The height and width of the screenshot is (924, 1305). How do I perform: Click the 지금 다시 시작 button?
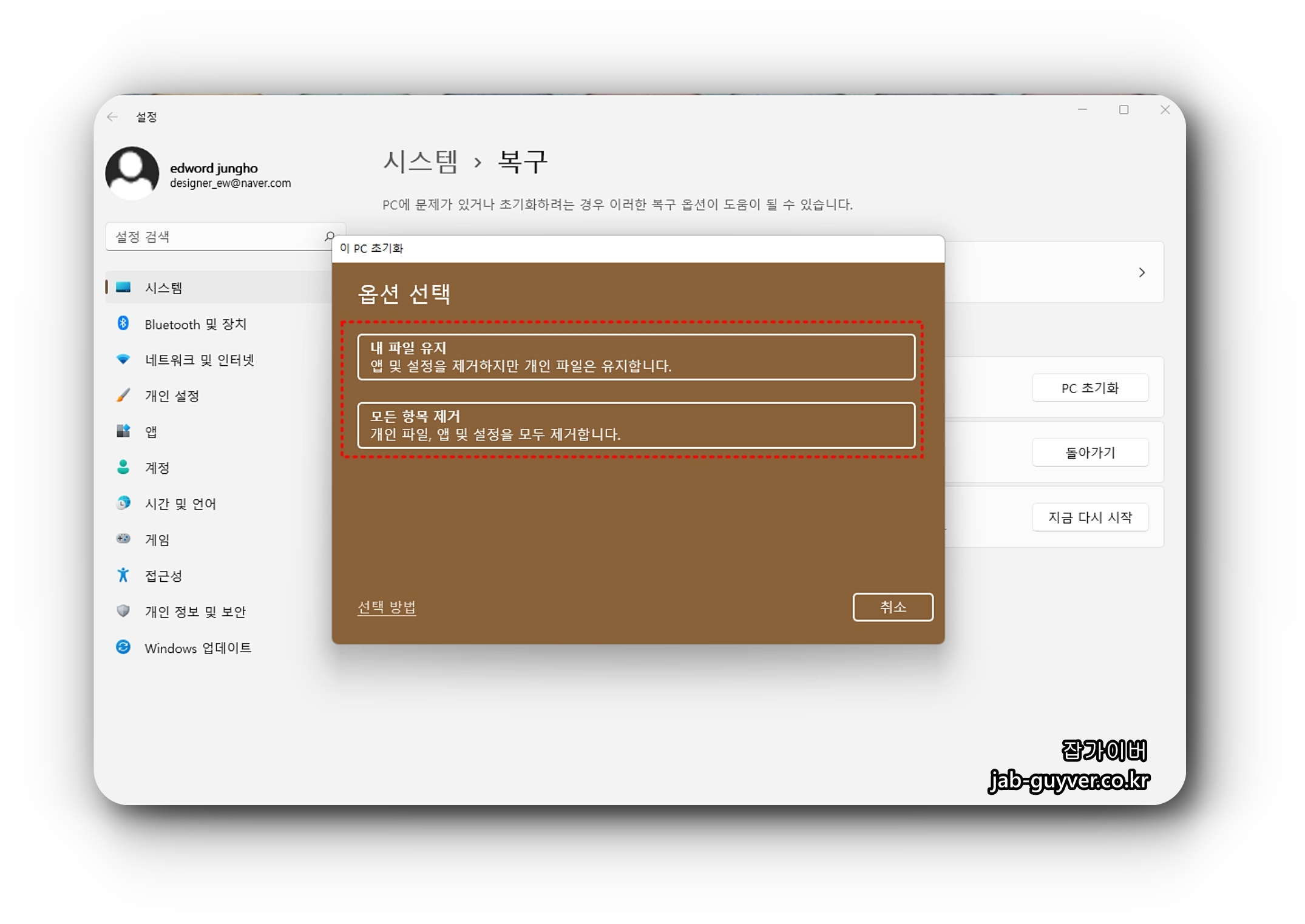coord(1090,518)
